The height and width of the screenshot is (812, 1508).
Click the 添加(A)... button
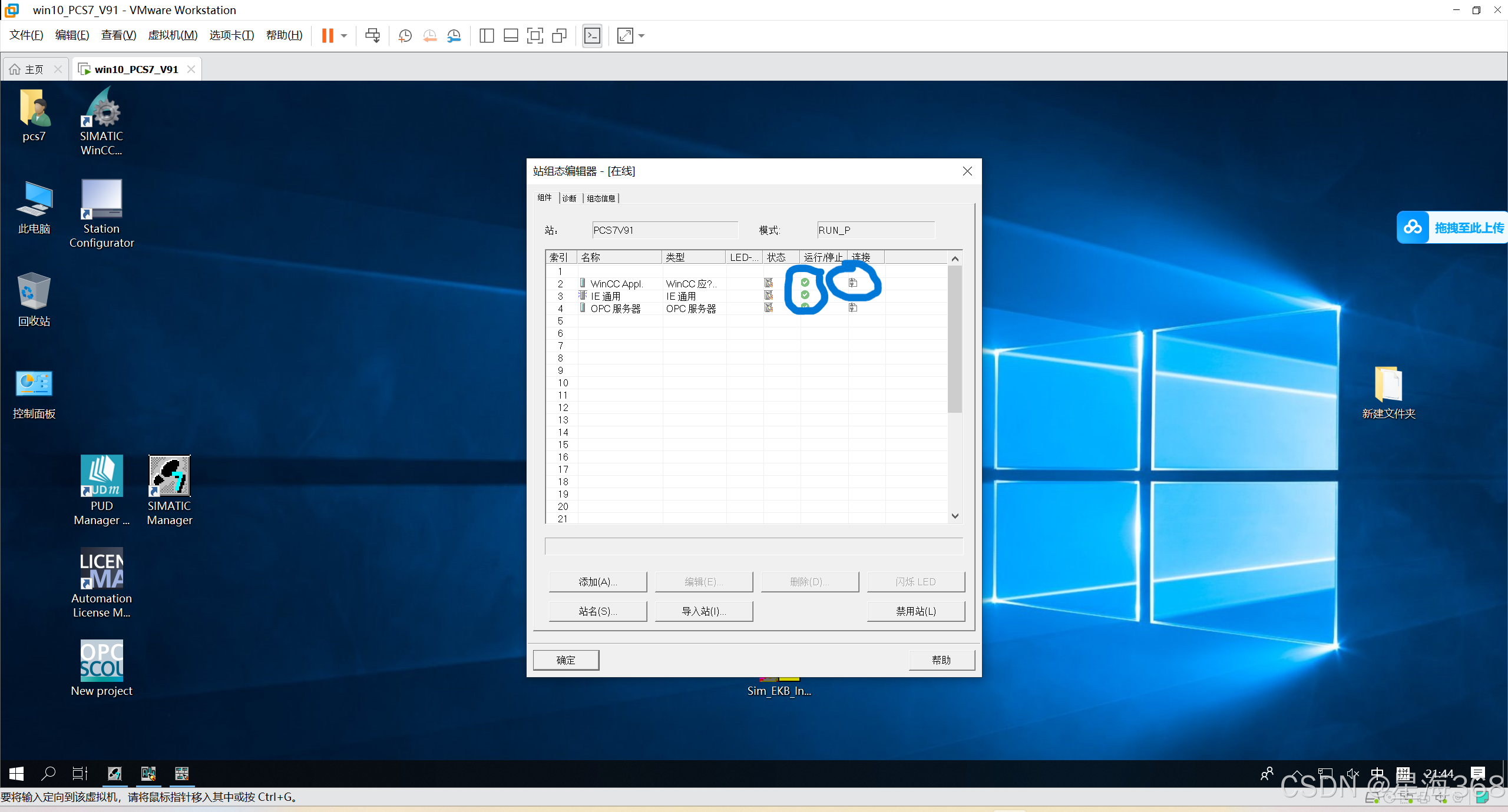tap(597, 582)
